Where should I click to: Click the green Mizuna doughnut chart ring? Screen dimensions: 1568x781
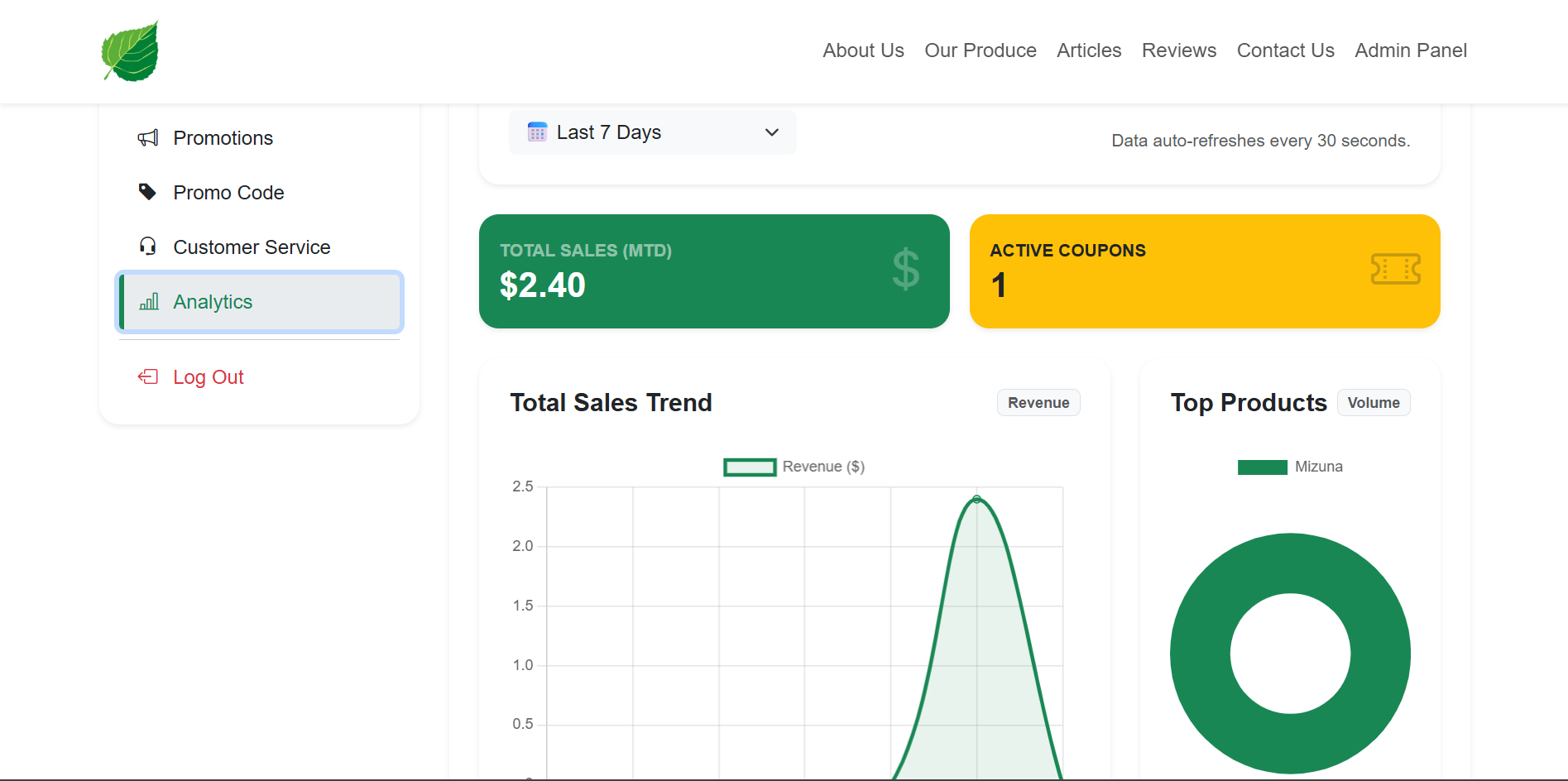[x=1198, y=654]
